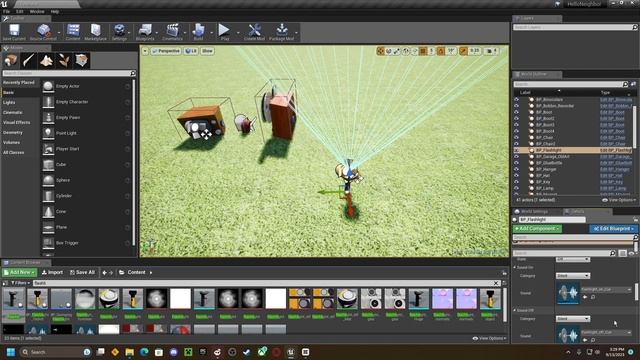Screen dimensions: 640x360
Task: Select Visual Effects category in Place panel
Action: click(16, 122)
